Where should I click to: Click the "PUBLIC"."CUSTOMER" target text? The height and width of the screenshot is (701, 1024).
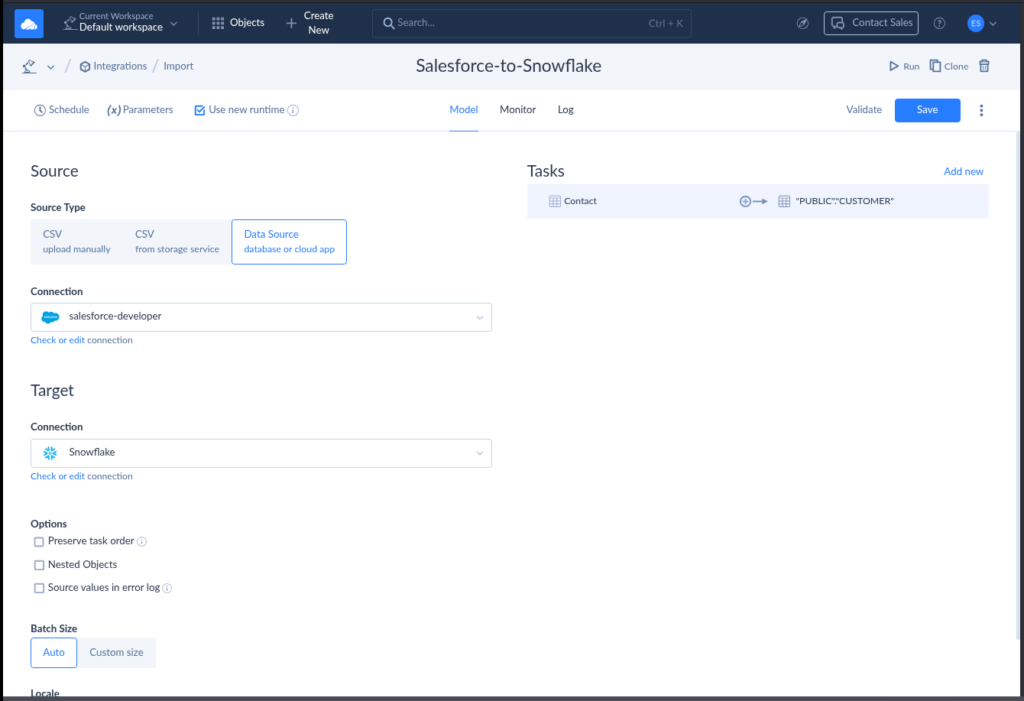pyautogui.click(x=844, y=201)
